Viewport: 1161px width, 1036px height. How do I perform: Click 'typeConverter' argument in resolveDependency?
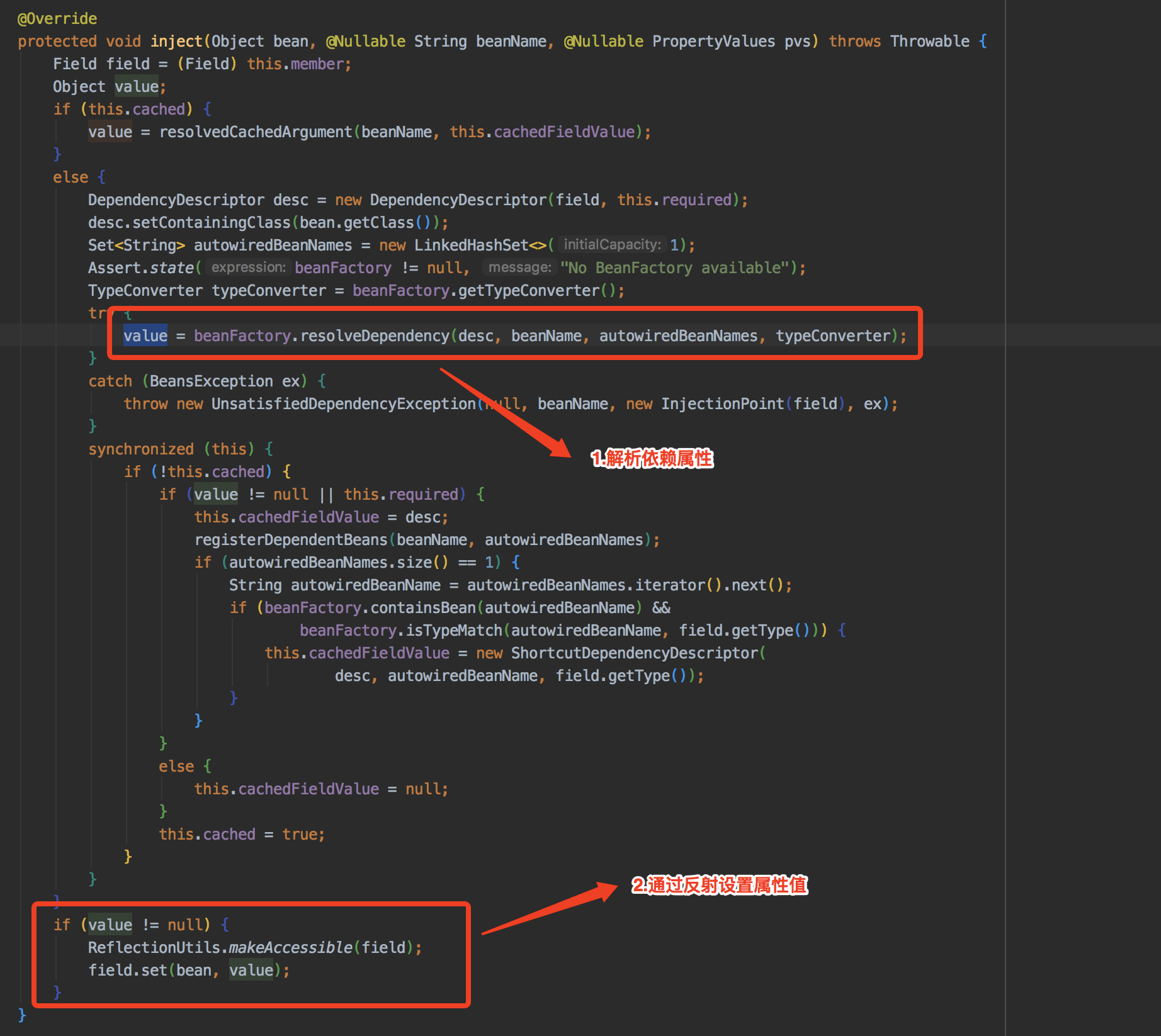pyautogui.click(x=832, y=336)
